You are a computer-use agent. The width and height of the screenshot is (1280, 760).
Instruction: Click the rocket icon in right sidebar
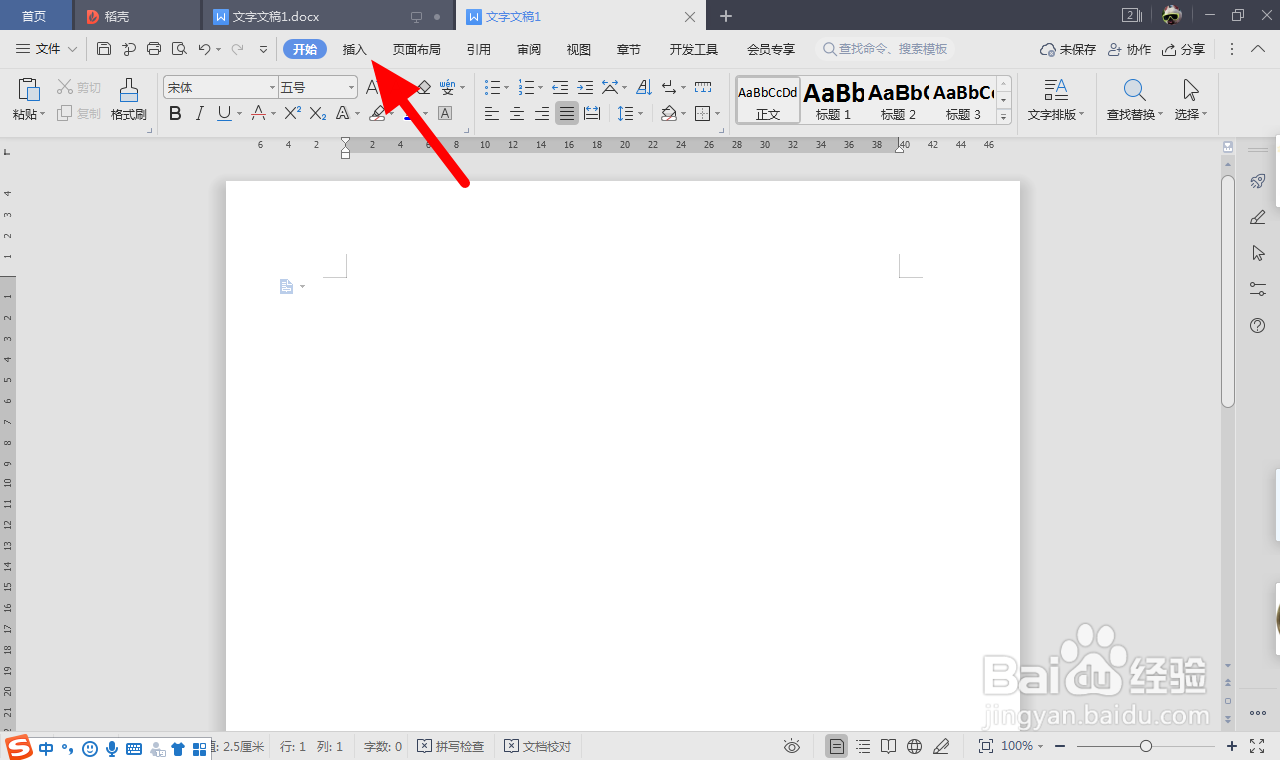click(1258, 181)
